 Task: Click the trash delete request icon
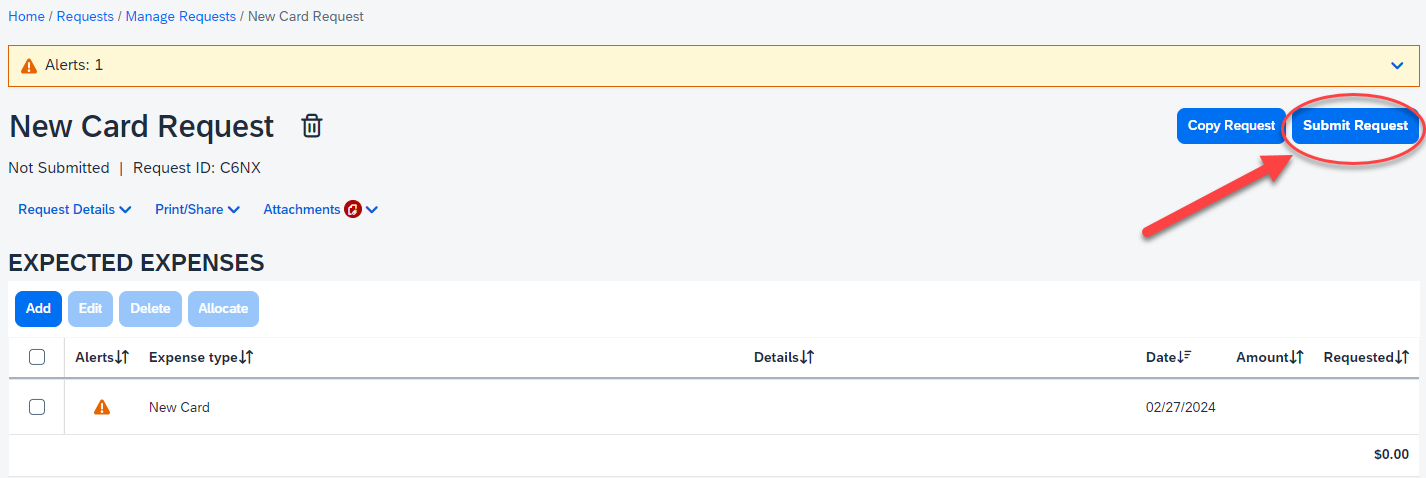[x=312, y=126]
